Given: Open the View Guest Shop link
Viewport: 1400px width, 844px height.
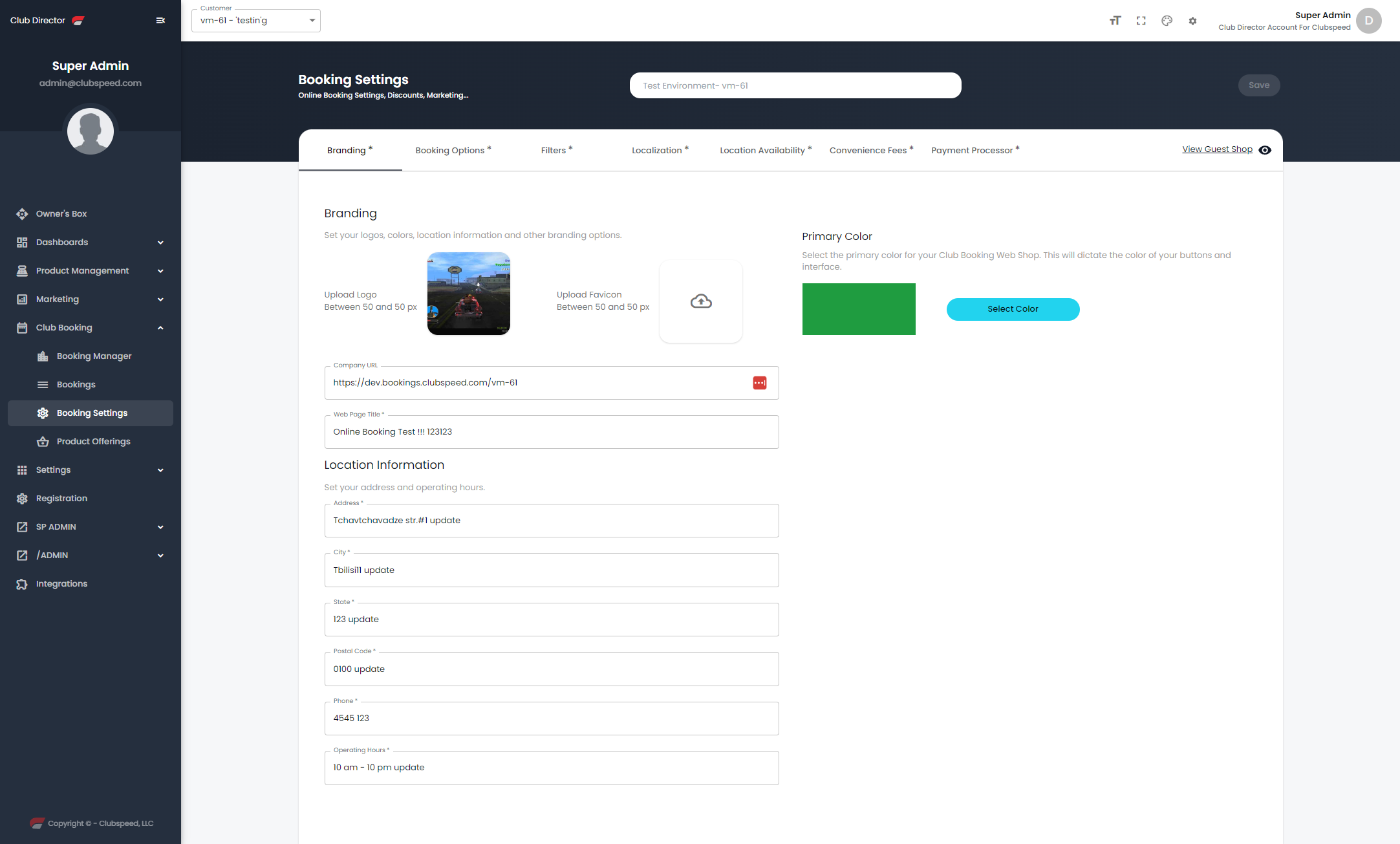Looking at the screenshot, I should coord(1217,149).
